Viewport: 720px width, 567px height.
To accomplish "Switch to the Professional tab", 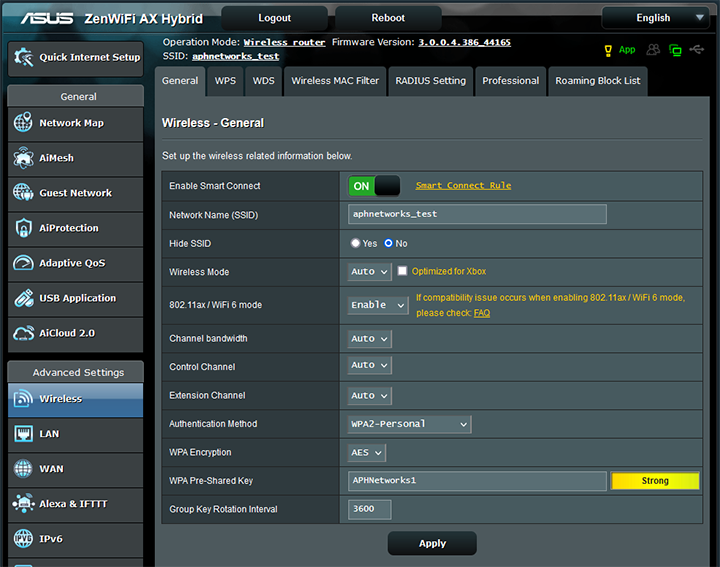I will pyautogui.click(x=510, y=81).
